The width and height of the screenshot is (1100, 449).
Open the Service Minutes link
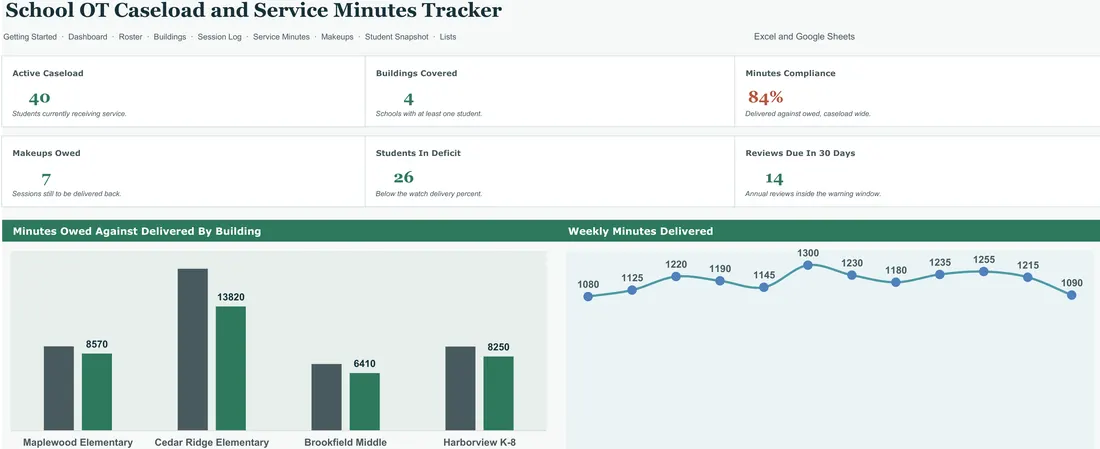tap(281, 36)
